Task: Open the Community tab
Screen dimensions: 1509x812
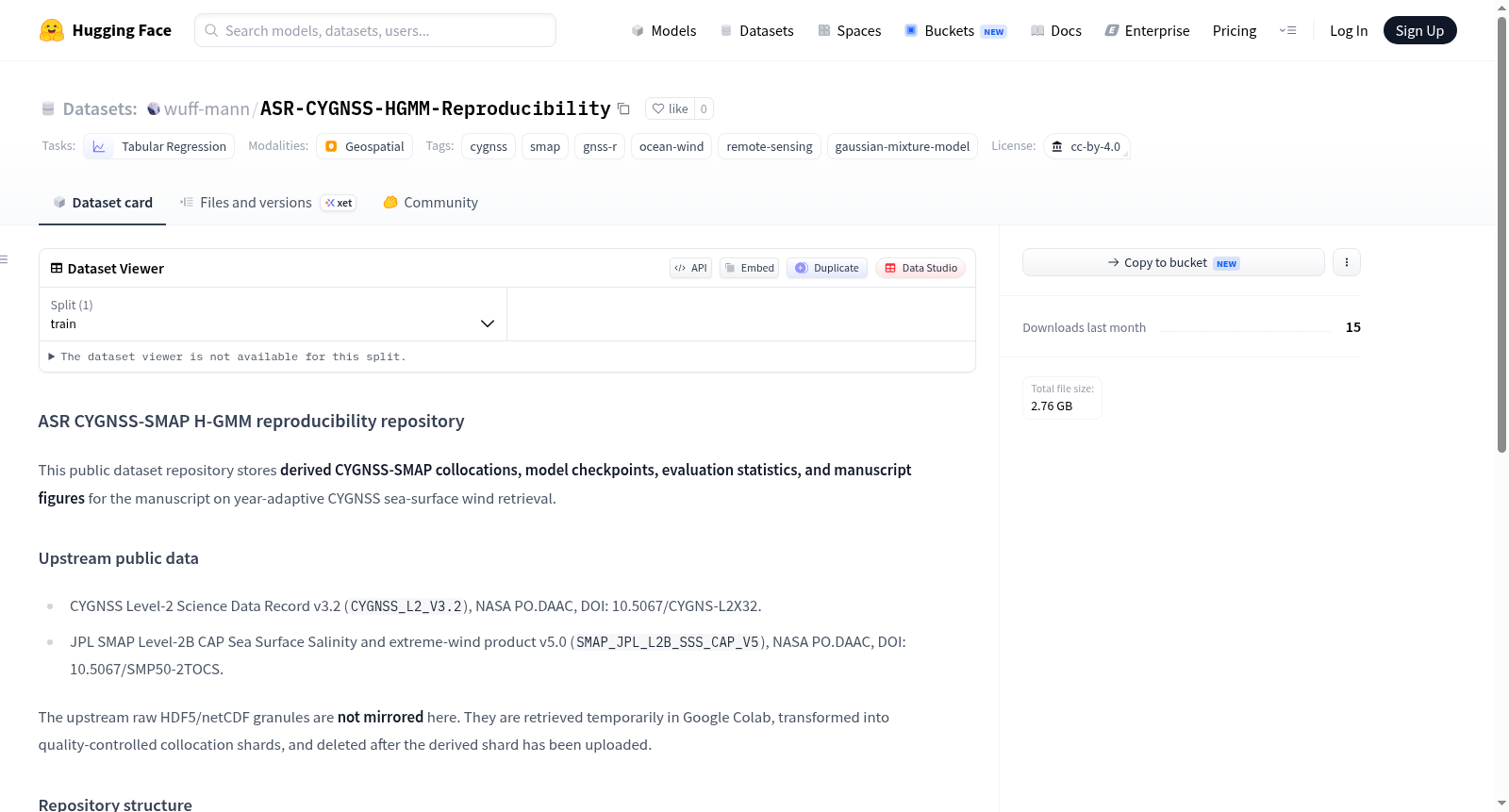Action: (430, 202)
